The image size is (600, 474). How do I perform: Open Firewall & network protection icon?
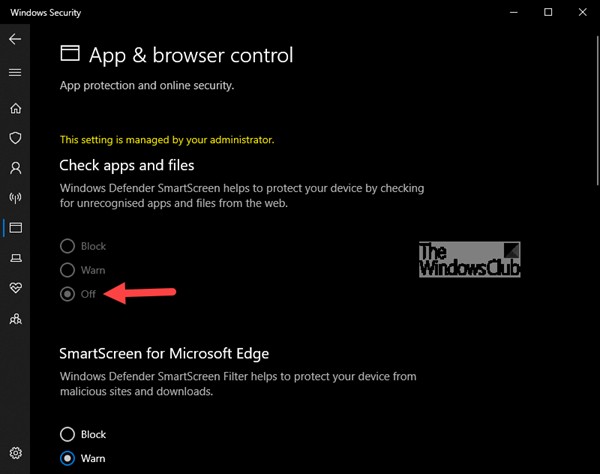(15, 198)
